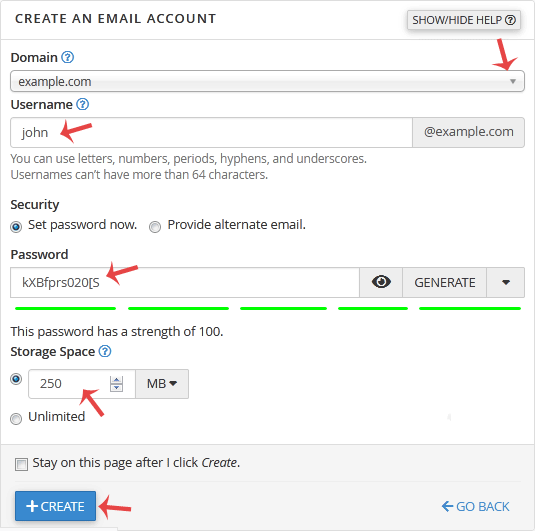Click the storage decrement down arrow
This screenshot has width=535, height=531.
pos(116,388)
